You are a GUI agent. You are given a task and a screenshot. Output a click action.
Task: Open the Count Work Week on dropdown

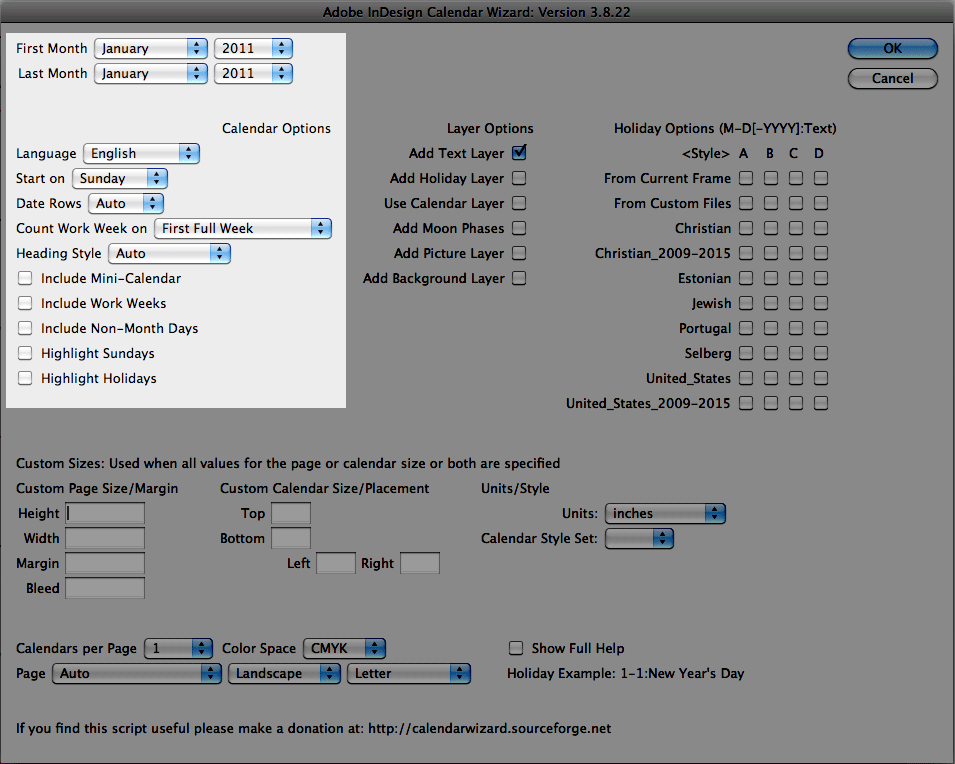[243, 228]
